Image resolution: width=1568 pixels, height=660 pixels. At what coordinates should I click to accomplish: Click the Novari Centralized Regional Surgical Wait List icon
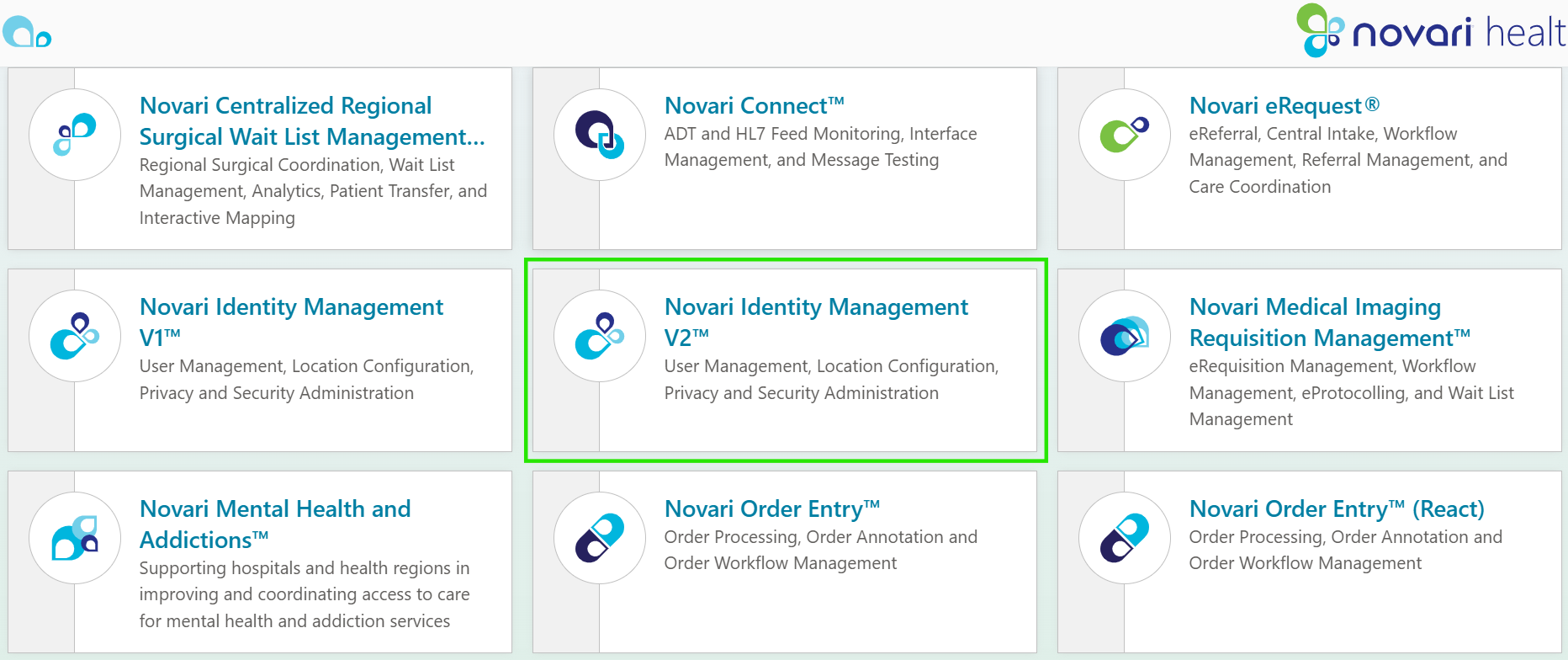[x=75, y=135]
